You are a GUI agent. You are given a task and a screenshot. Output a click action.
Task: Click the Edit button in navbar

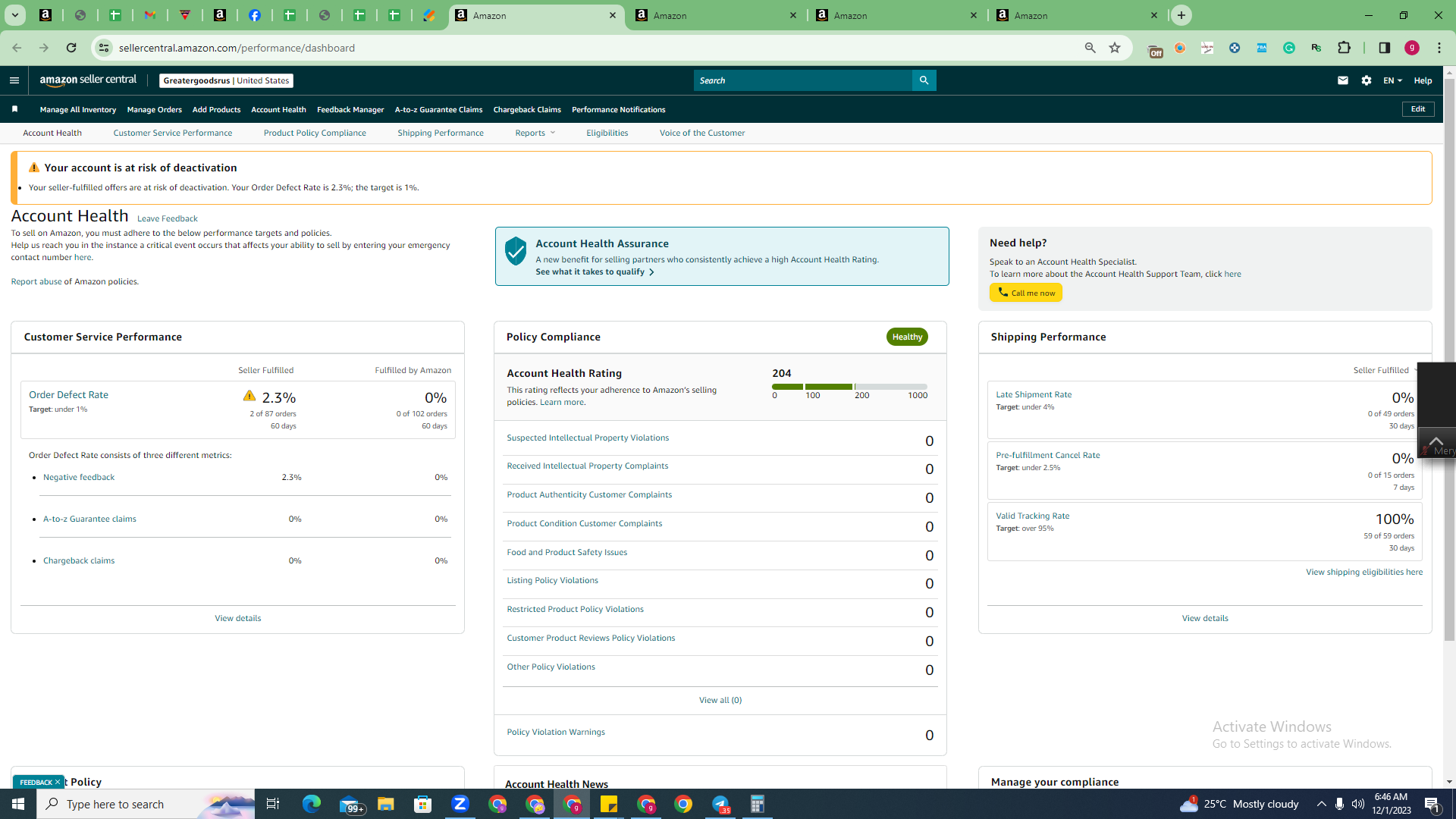(x=1418, y=109)
